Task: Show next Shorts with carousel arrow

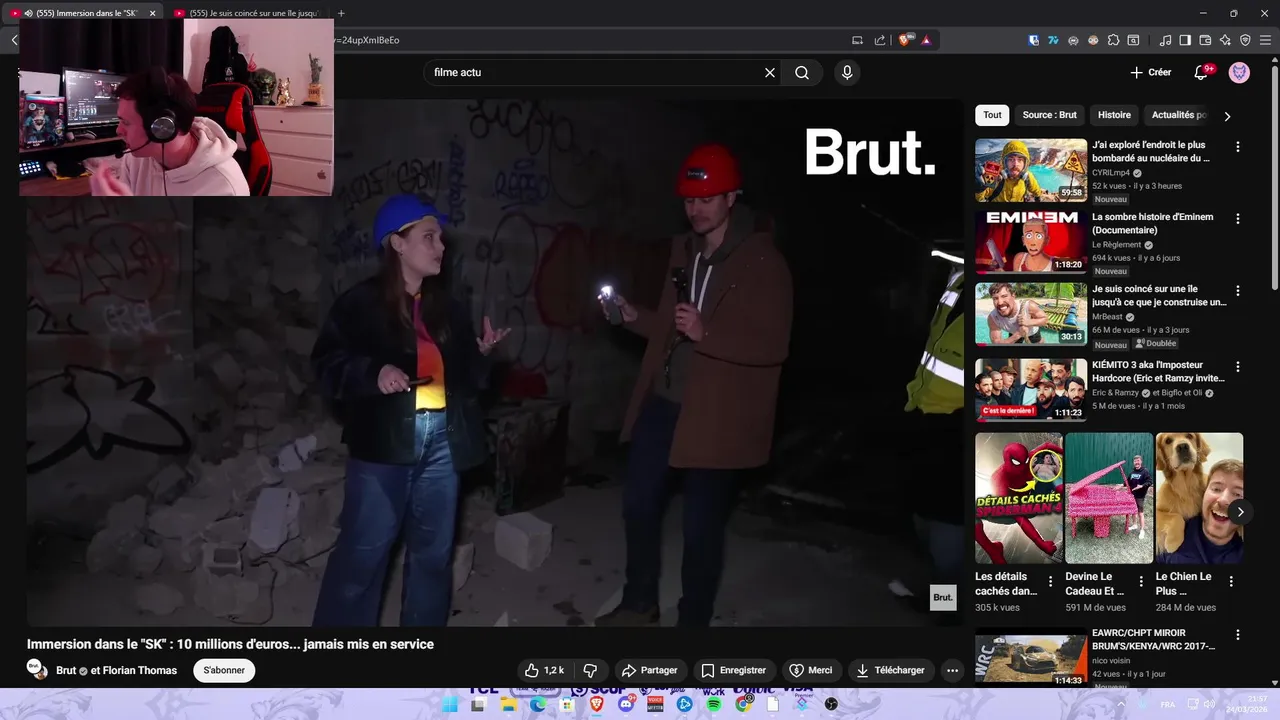Action: tap(1240, 512)
